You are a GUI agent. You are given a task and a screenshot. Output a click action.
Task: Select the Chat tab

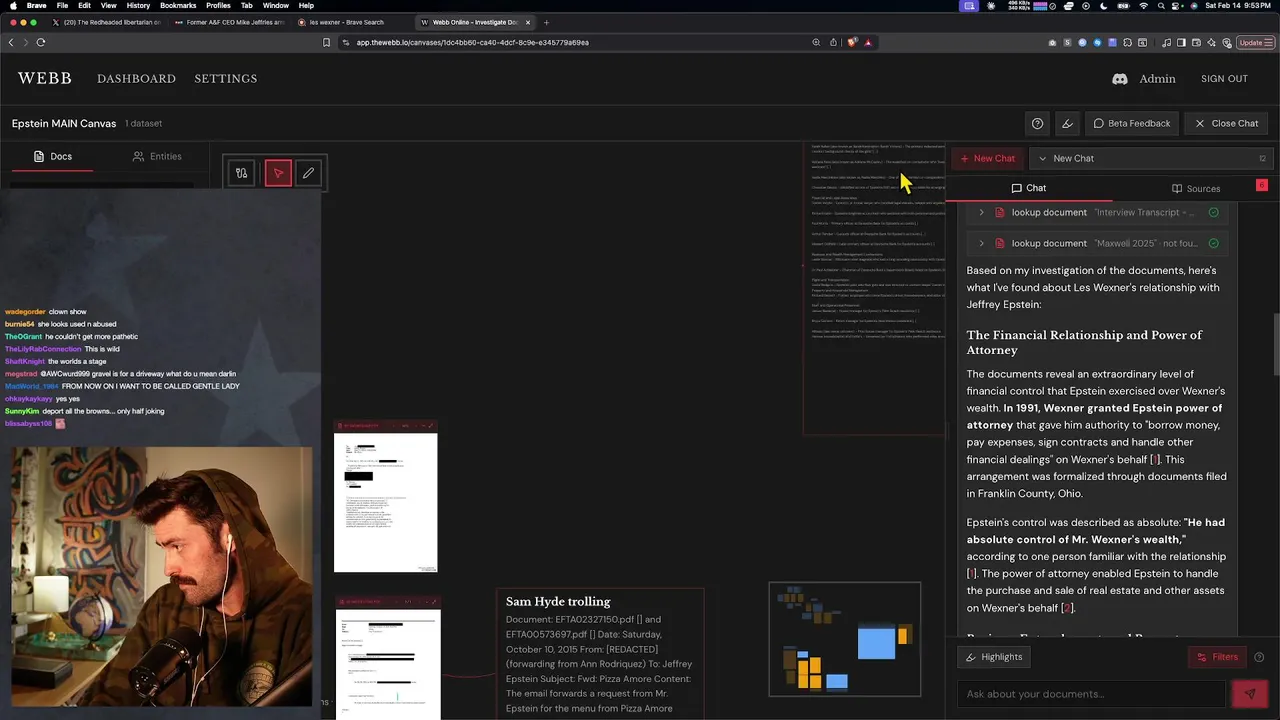[1028, 188]
